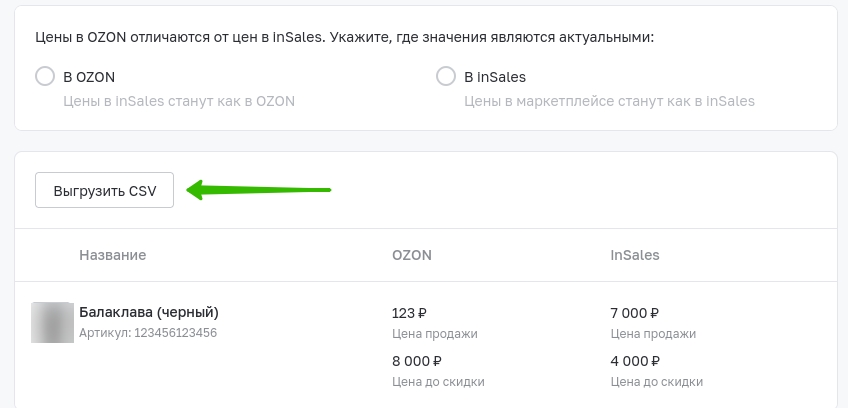Click the InSales pre-discount price 4 000 ₽
Screen dimensions: 848x408
635,361
